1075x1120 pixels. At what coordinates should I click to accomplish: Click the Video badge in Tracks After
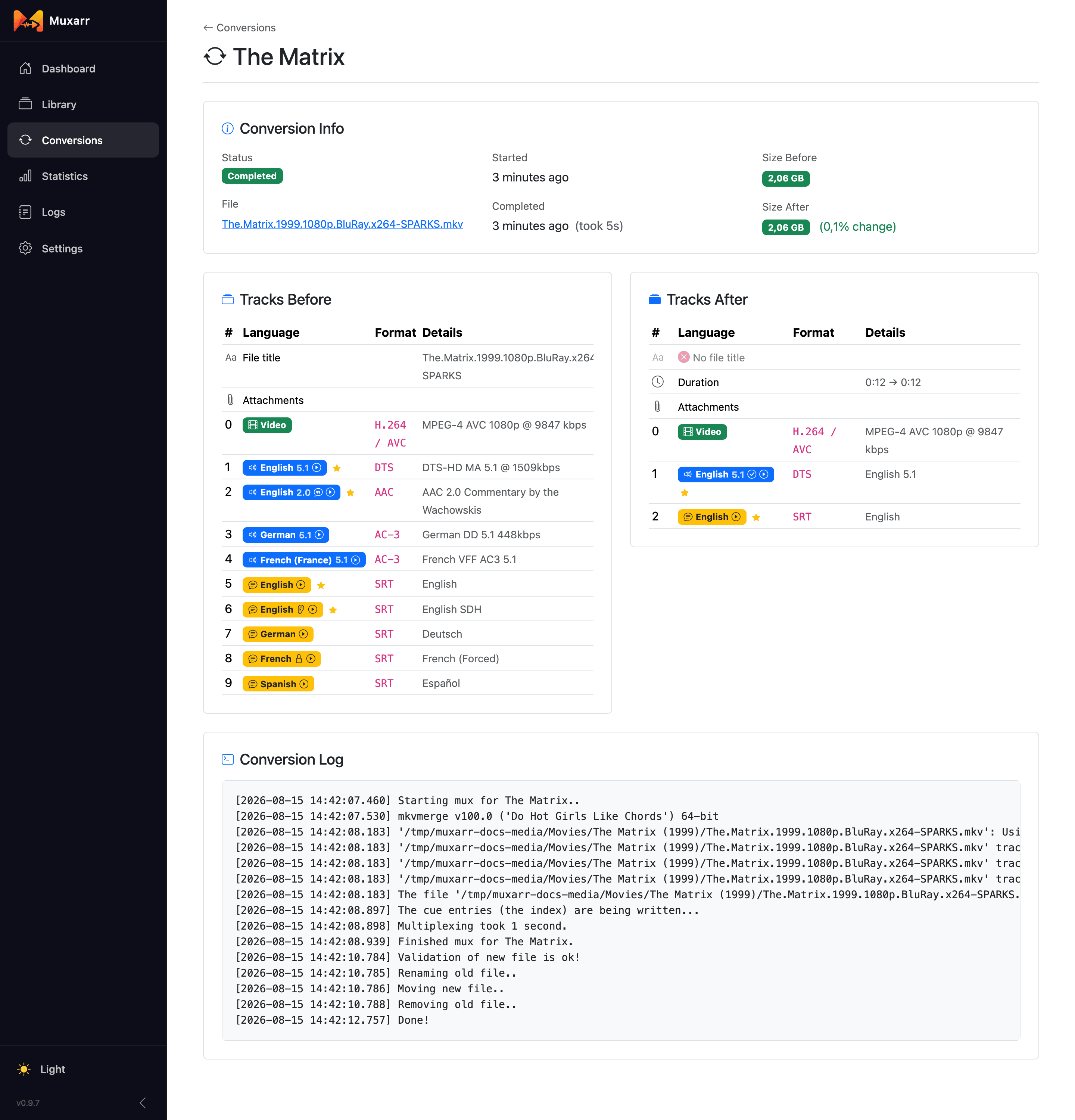click(702, 432)
